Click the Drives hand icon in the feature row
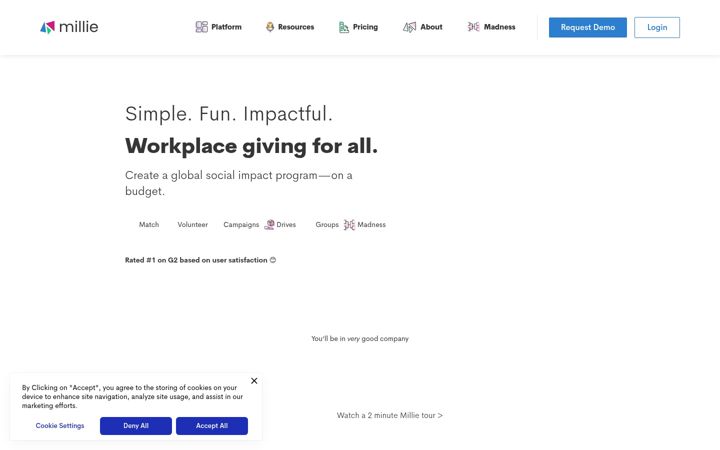This screenshot has width=720, height=450. [270, 225]
